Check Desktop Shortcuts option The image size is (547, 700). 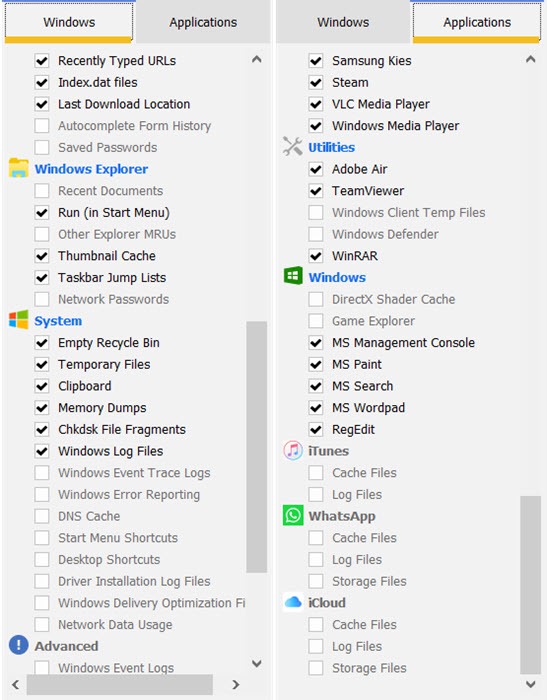click(x=42, y=559)
